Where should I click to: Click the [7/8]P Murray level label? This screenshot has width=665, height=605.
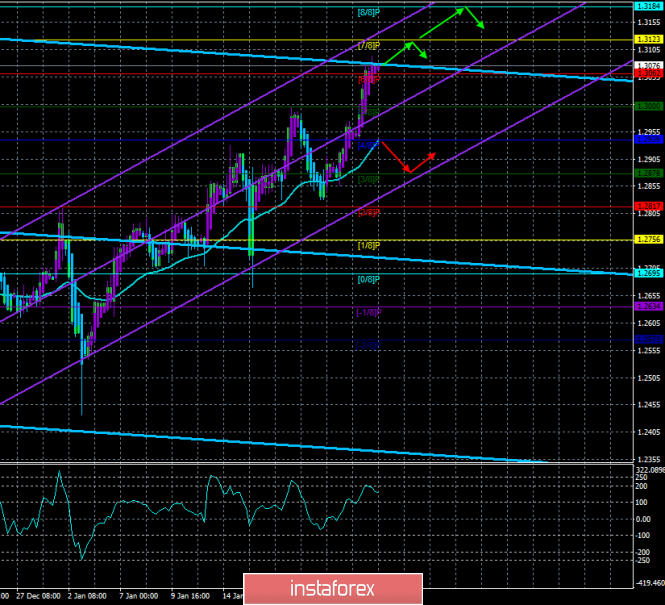tap(368, 46)
